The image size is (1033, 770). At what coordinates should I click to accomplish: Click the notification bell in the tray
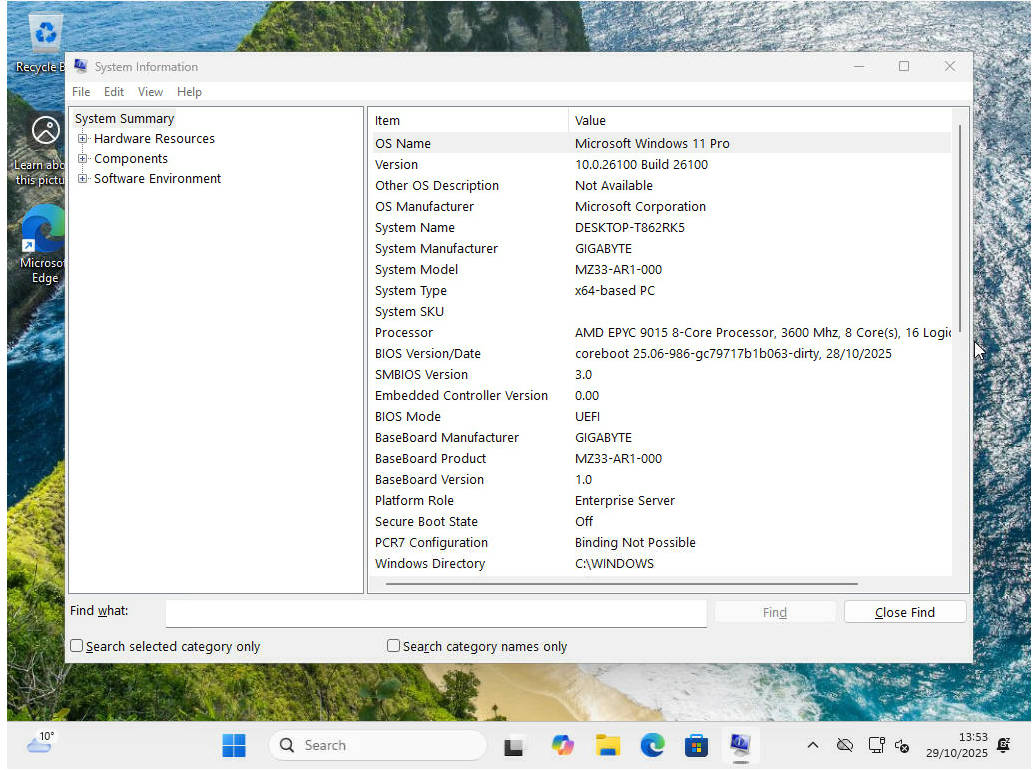[x=1003, y=745]
